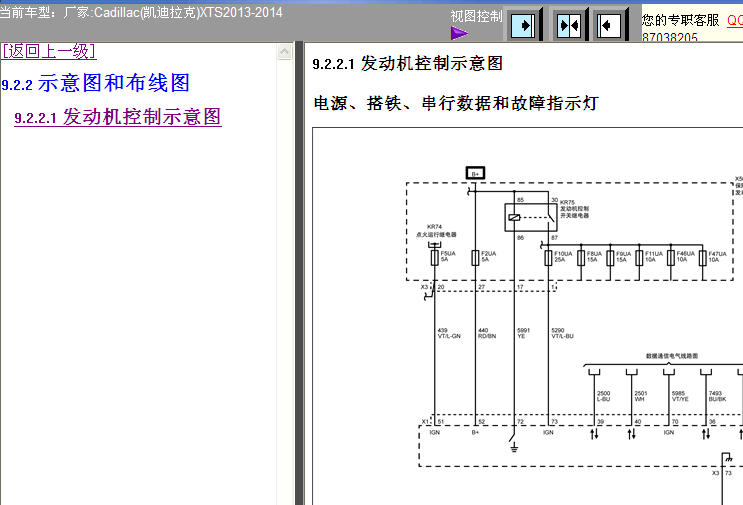Viewport: 743px width, 505px height.
Task: Click the F10UA 25A fuse symbol
Action: click(x=550, y=256)
